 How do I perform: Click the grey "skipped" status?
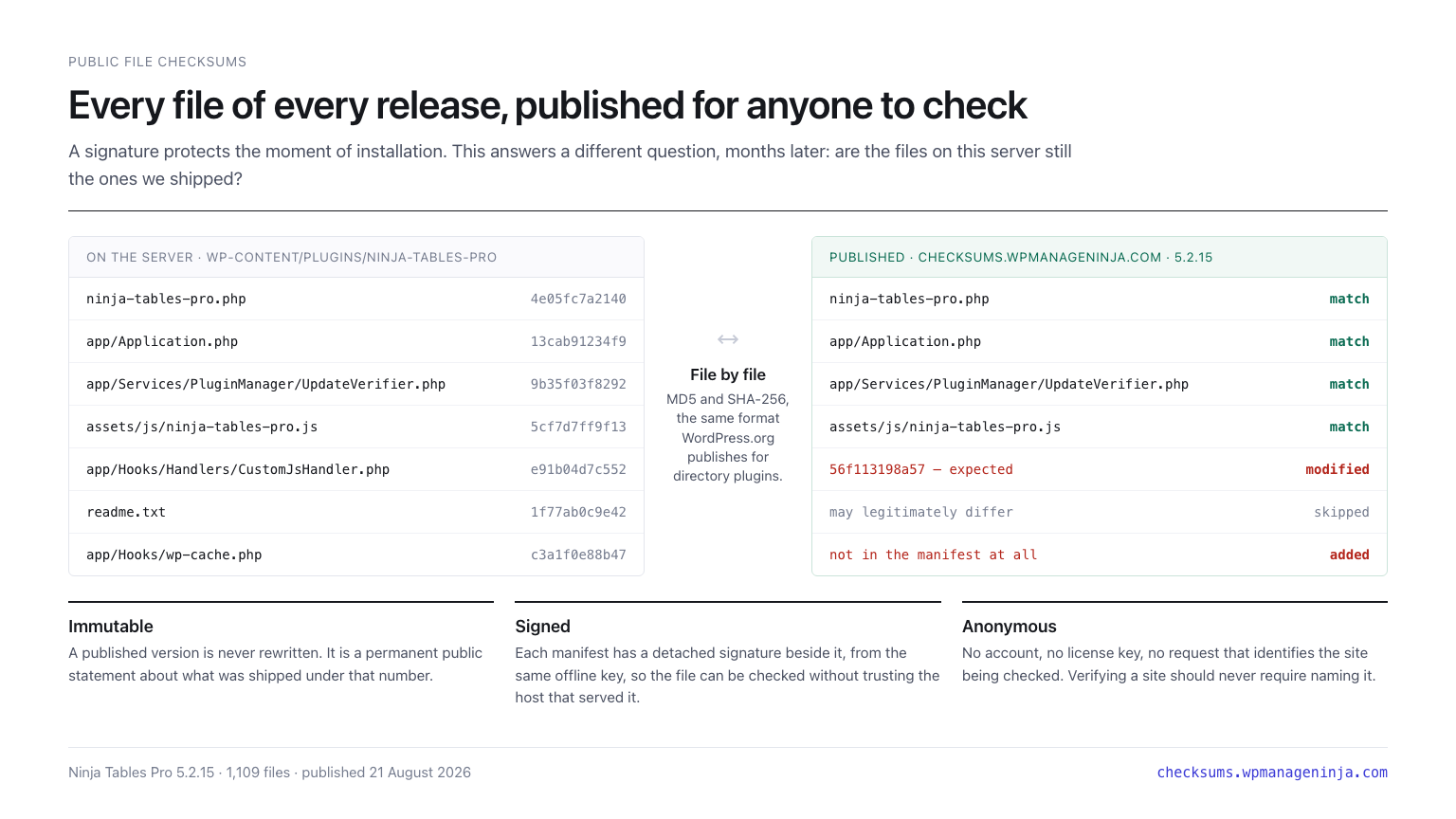tap(1341, 512)
